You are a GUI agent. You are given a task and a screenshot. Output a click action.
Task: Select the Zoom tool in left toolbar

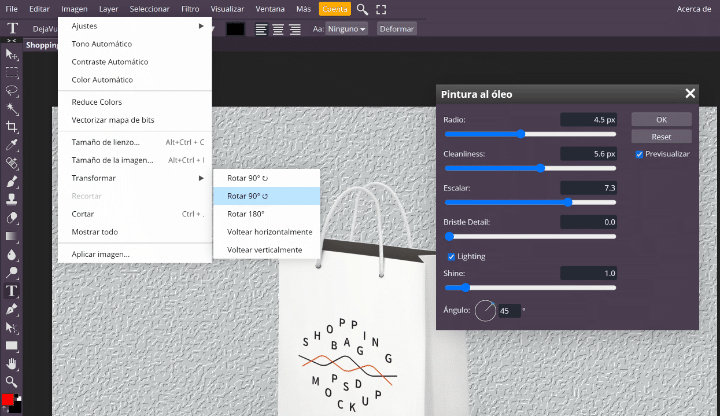click(11, 382)
